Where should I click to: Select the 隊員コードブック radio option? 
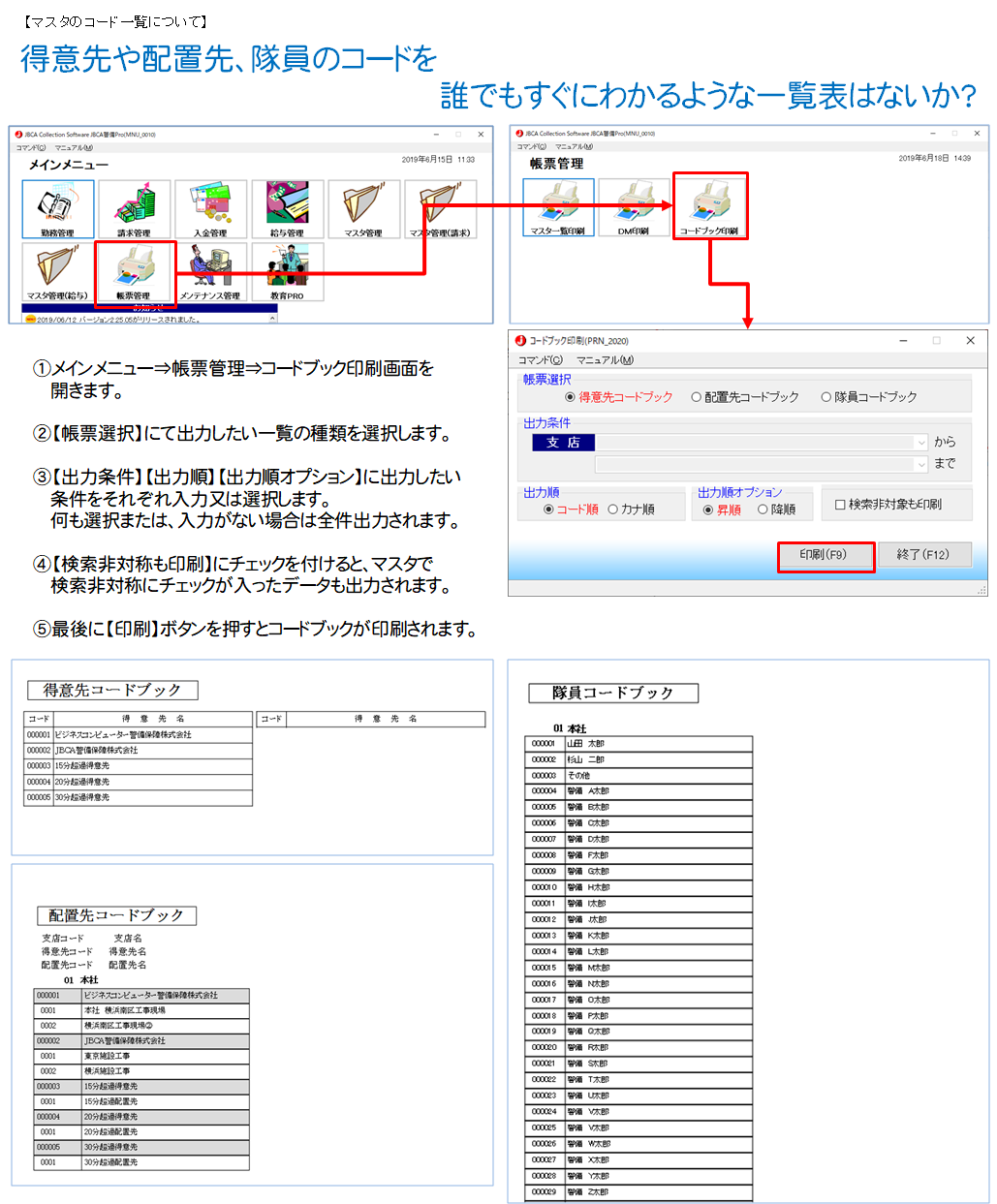[826, 397]
